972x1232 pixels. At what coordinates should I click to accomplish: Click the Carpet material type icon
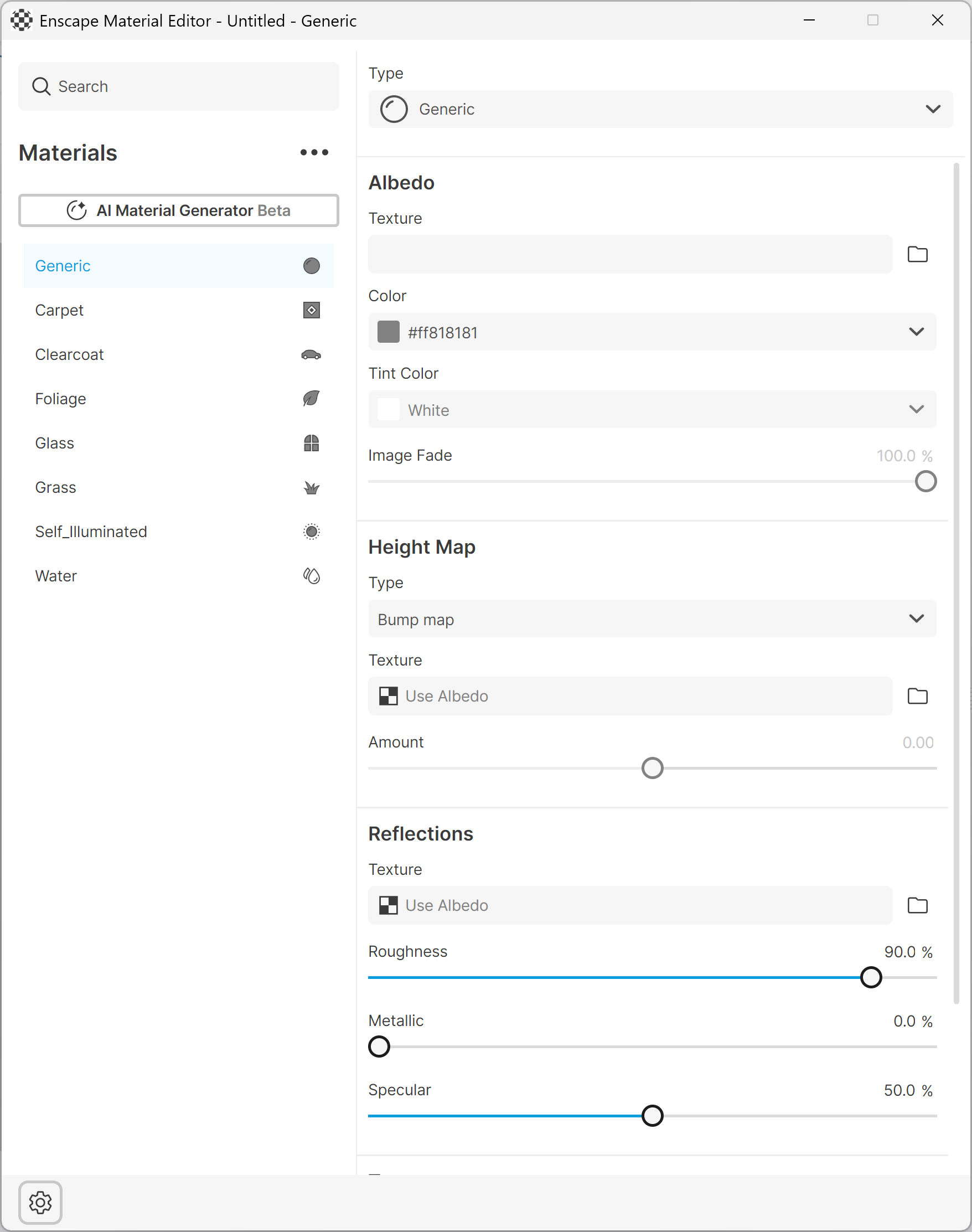[311, 310]
